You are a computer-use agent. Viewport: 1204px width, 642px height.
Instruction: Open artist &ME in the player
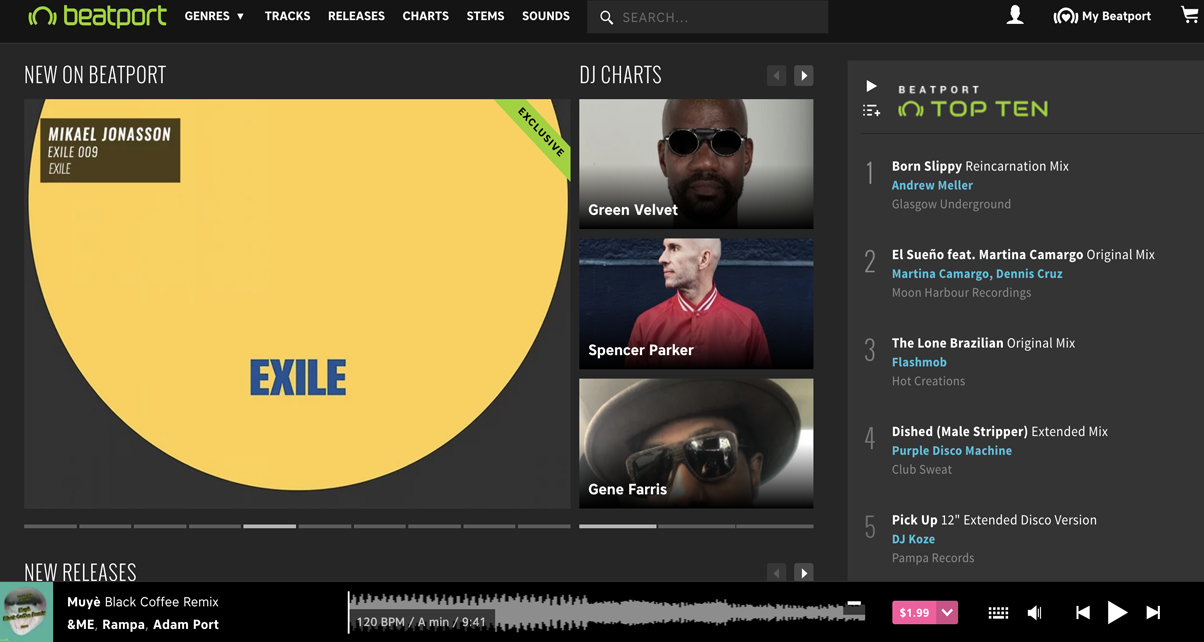(80, 624)
